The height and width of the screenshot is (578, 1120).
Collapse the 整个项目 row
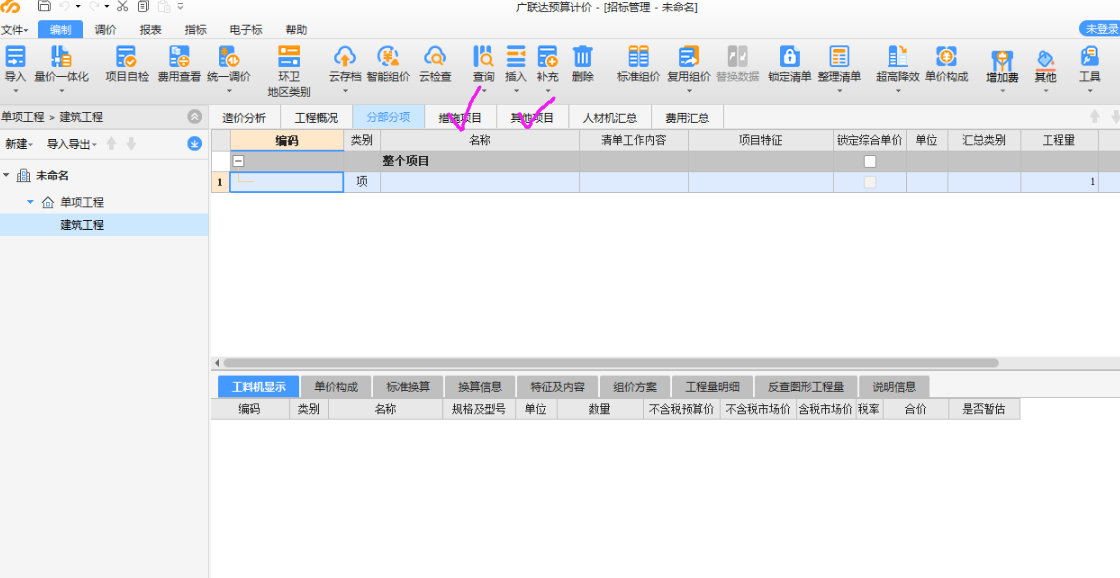[239, 161]
